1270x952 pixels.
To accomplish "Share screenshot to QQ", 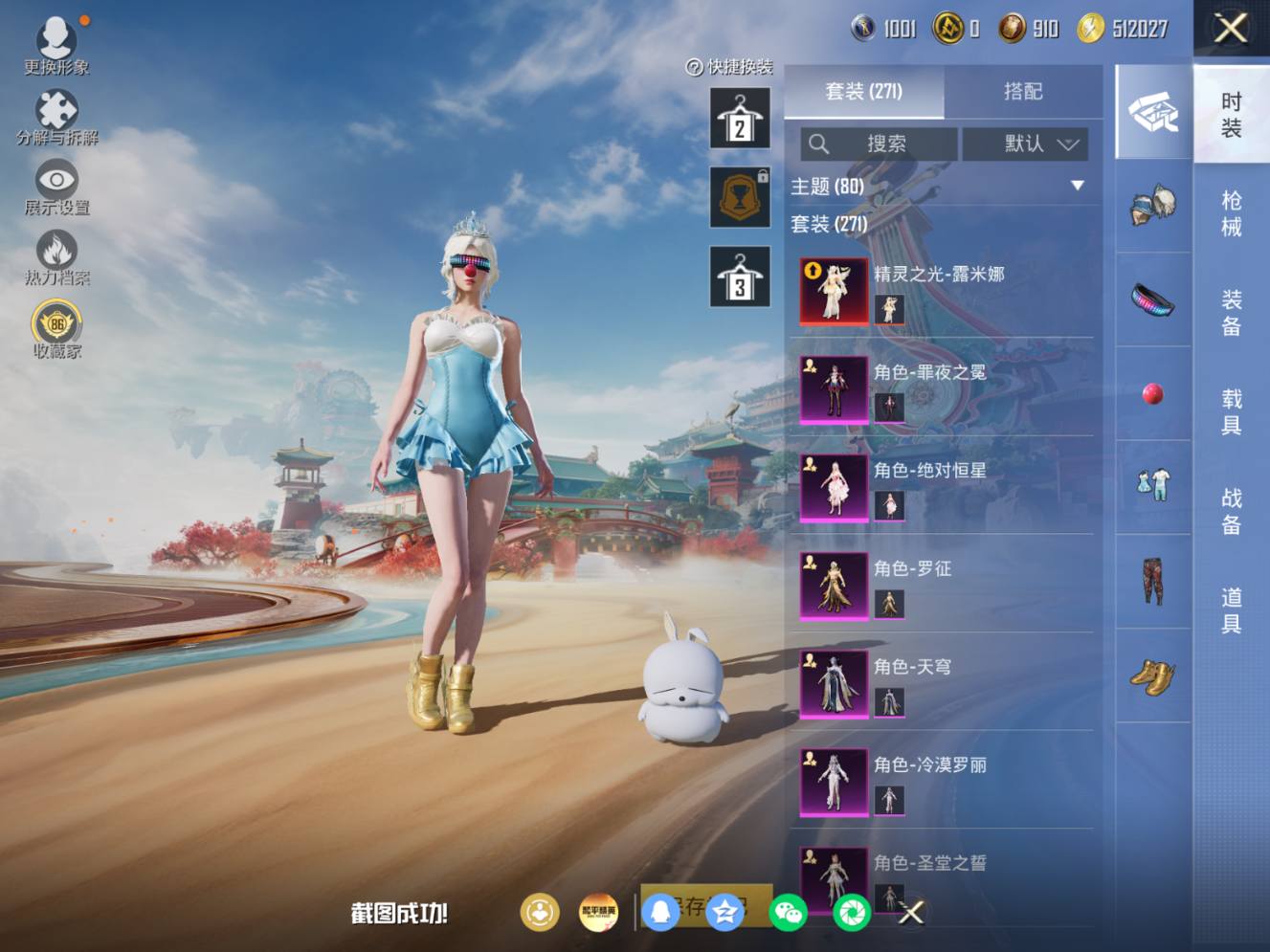I will click(660, 913).
